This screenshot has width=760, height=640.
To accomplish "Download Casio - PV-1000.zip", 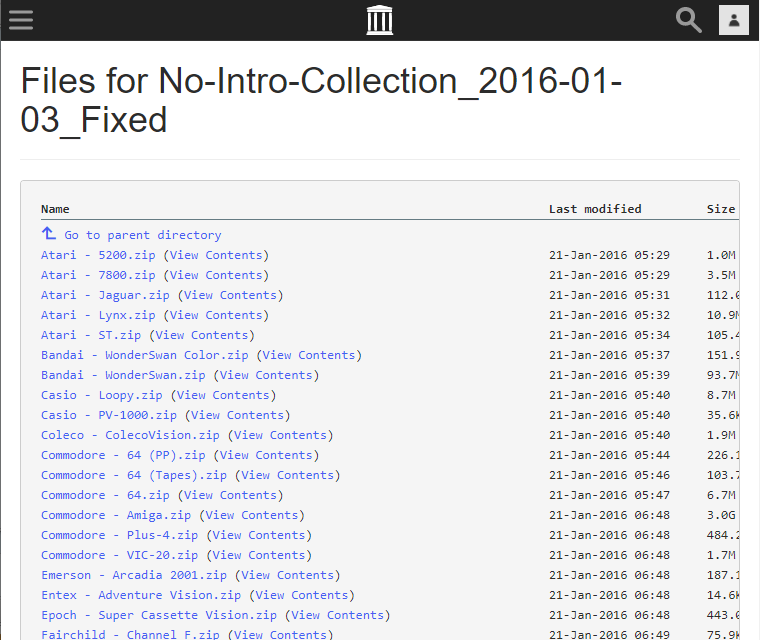I will (x=109, y=415).
